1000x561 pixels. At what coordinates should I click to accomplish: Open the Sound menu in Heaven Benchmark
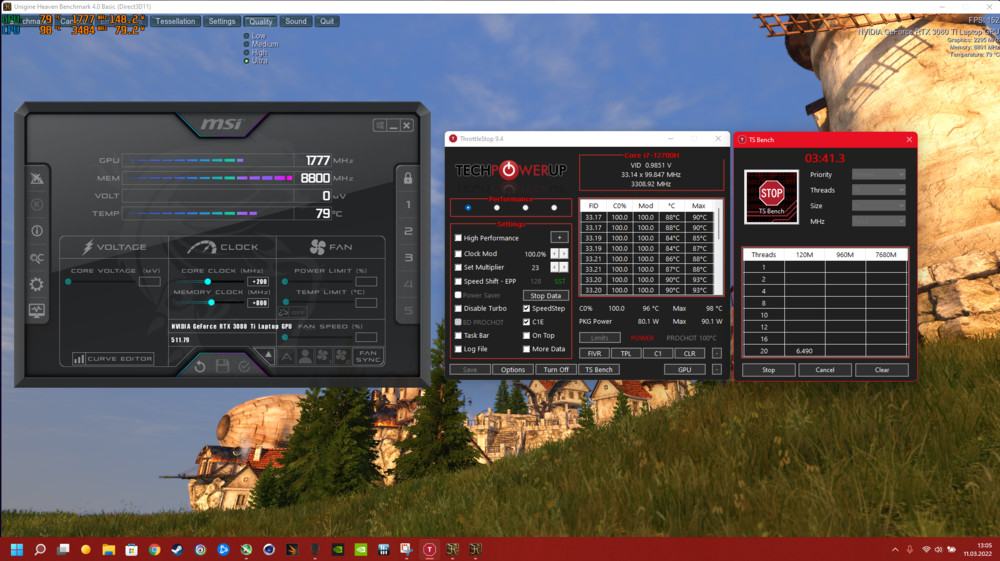click(295, 21)
